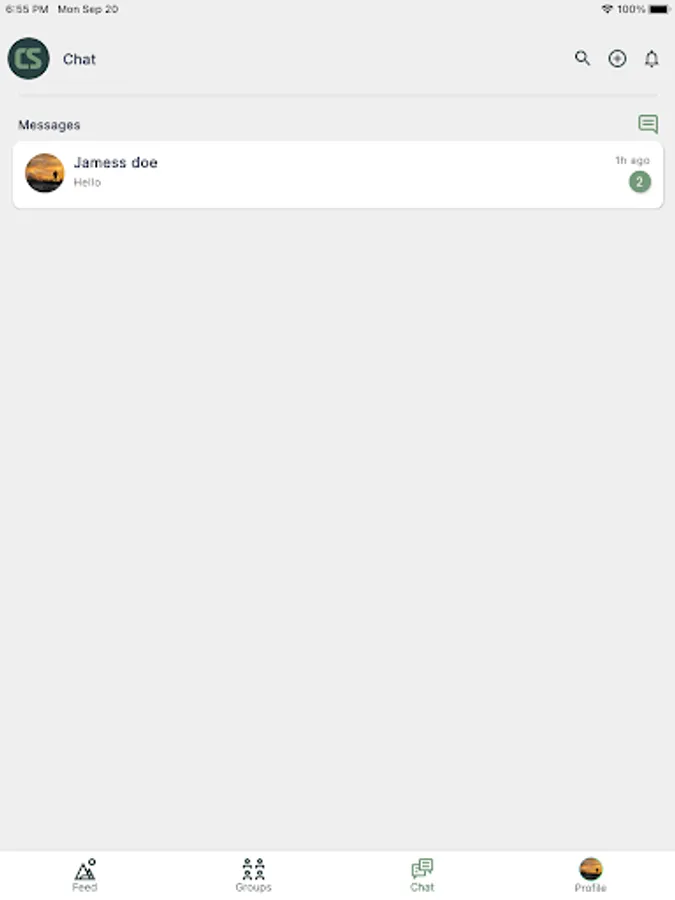Screen dimensions: 675x900
Task: Select the Groups tab label
Action: [253, 887]
